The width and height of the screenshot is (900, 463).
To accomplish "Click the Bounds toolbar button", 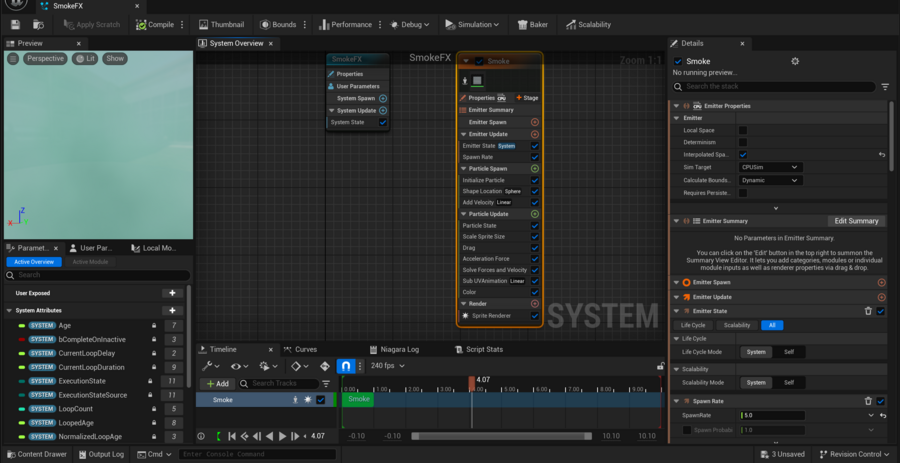I will coord(278,25).
